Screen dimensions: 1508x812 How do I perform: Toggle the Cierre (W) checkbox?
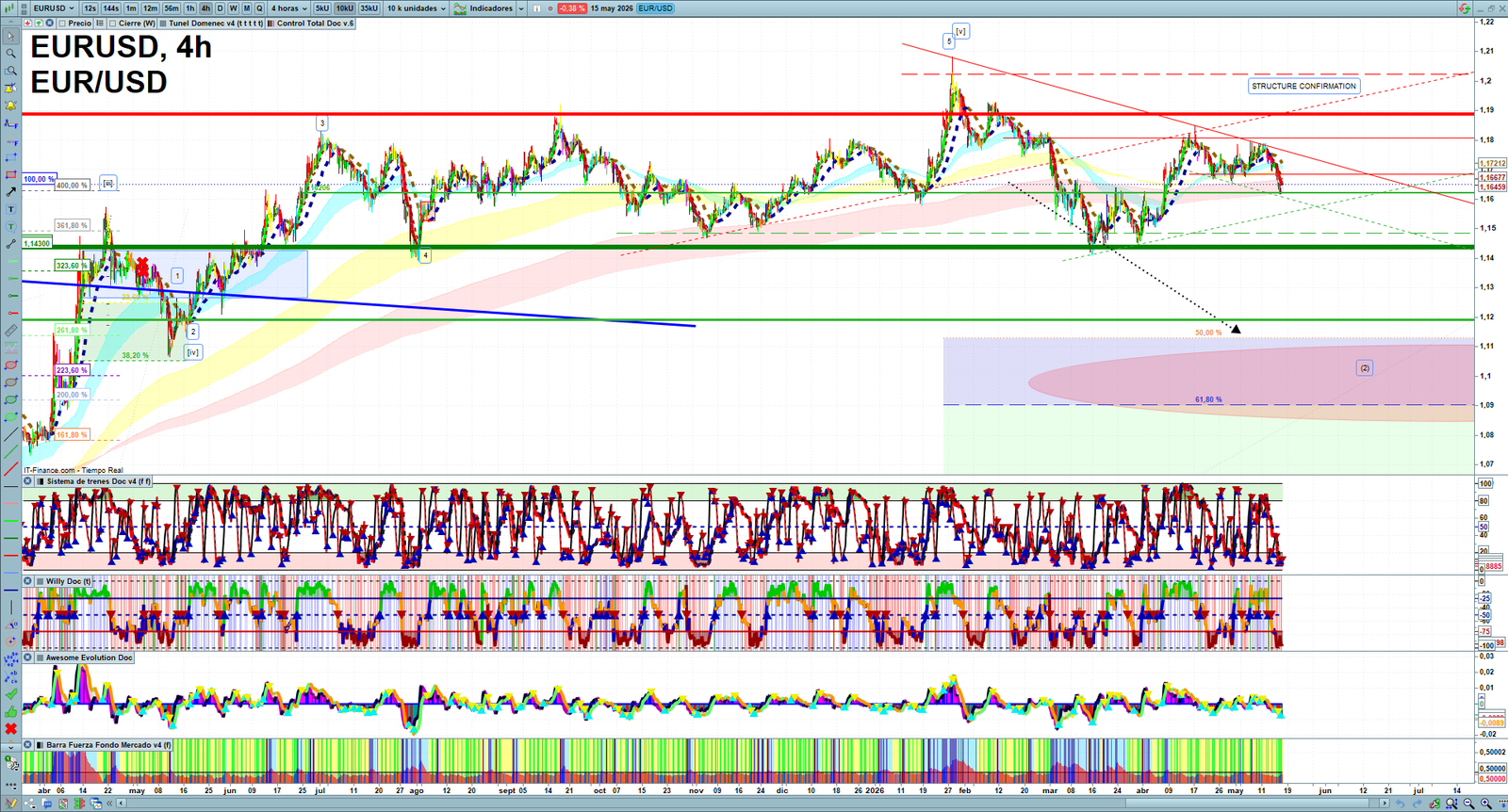112,24
